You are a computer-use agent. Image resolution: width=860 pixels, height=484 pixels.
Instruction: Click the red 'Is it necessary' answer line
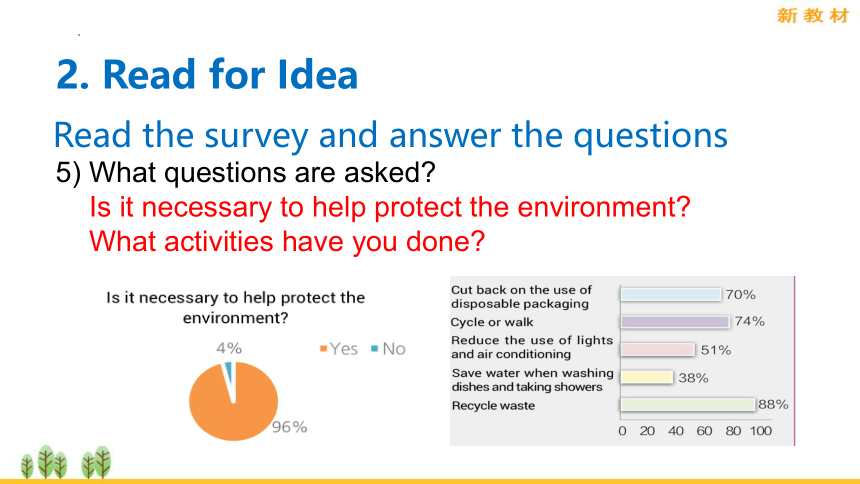point(390,207)
